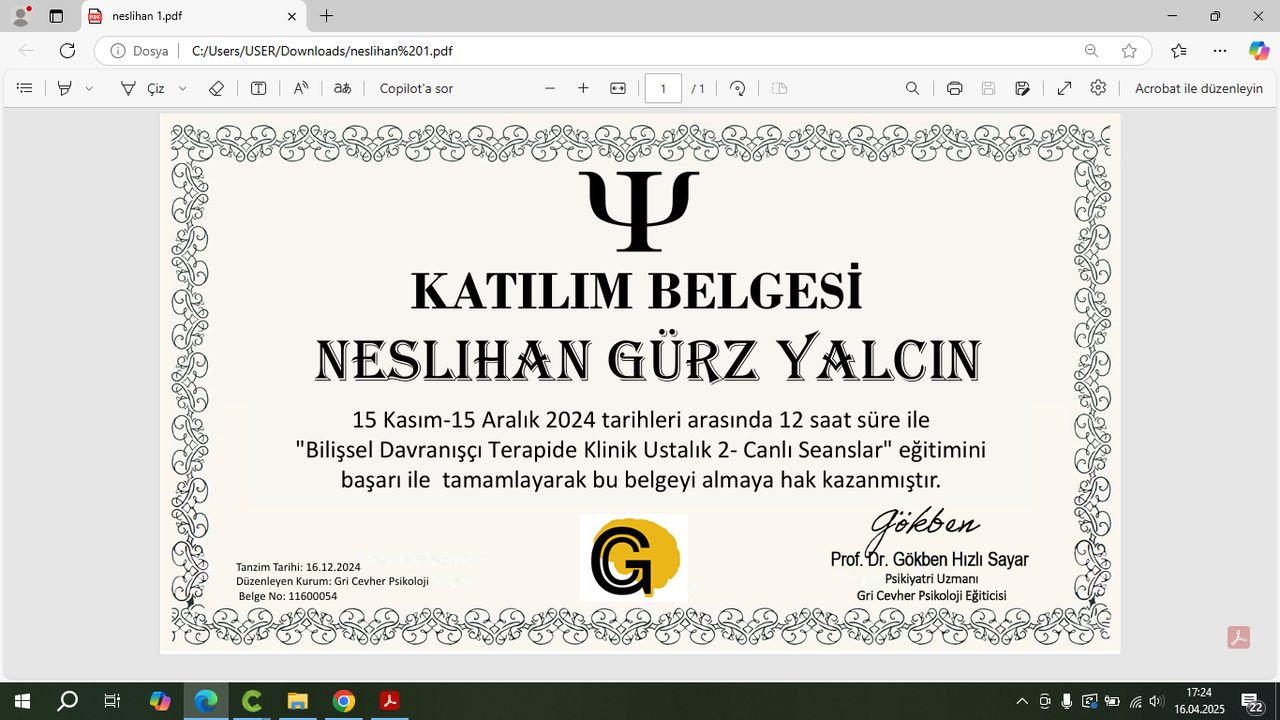
Task: Click the page number input field
Action: coord(663,88)
